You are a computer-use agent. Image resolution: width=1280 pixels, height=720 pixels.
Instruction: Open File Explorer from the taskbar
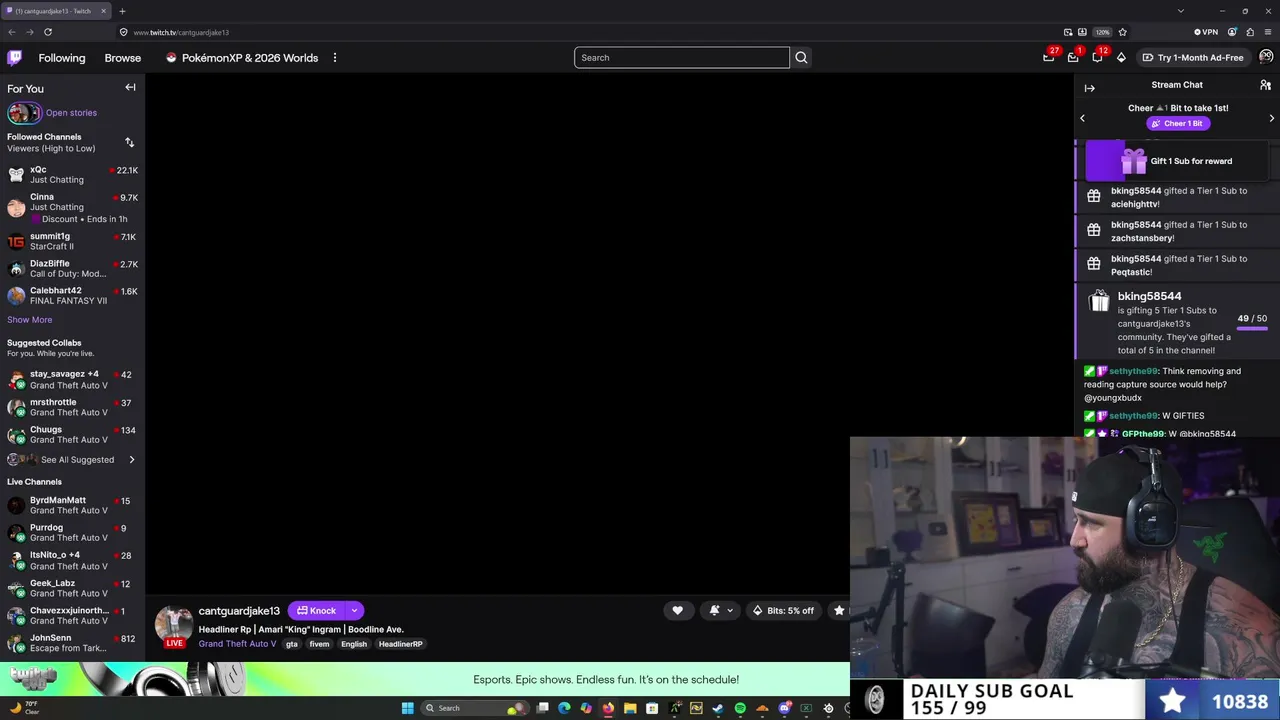(630, 708)
